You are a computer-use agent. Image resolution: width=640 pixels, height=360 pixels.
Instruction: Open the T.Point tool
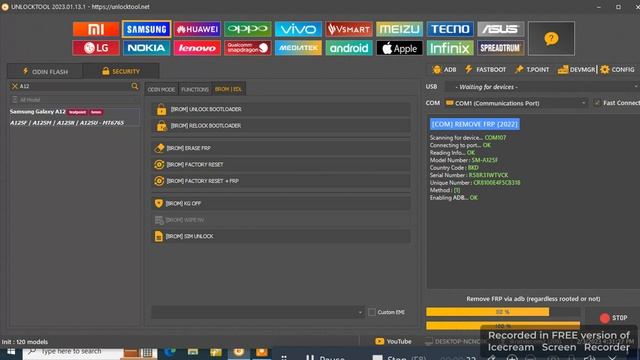(x=532, y=69)
